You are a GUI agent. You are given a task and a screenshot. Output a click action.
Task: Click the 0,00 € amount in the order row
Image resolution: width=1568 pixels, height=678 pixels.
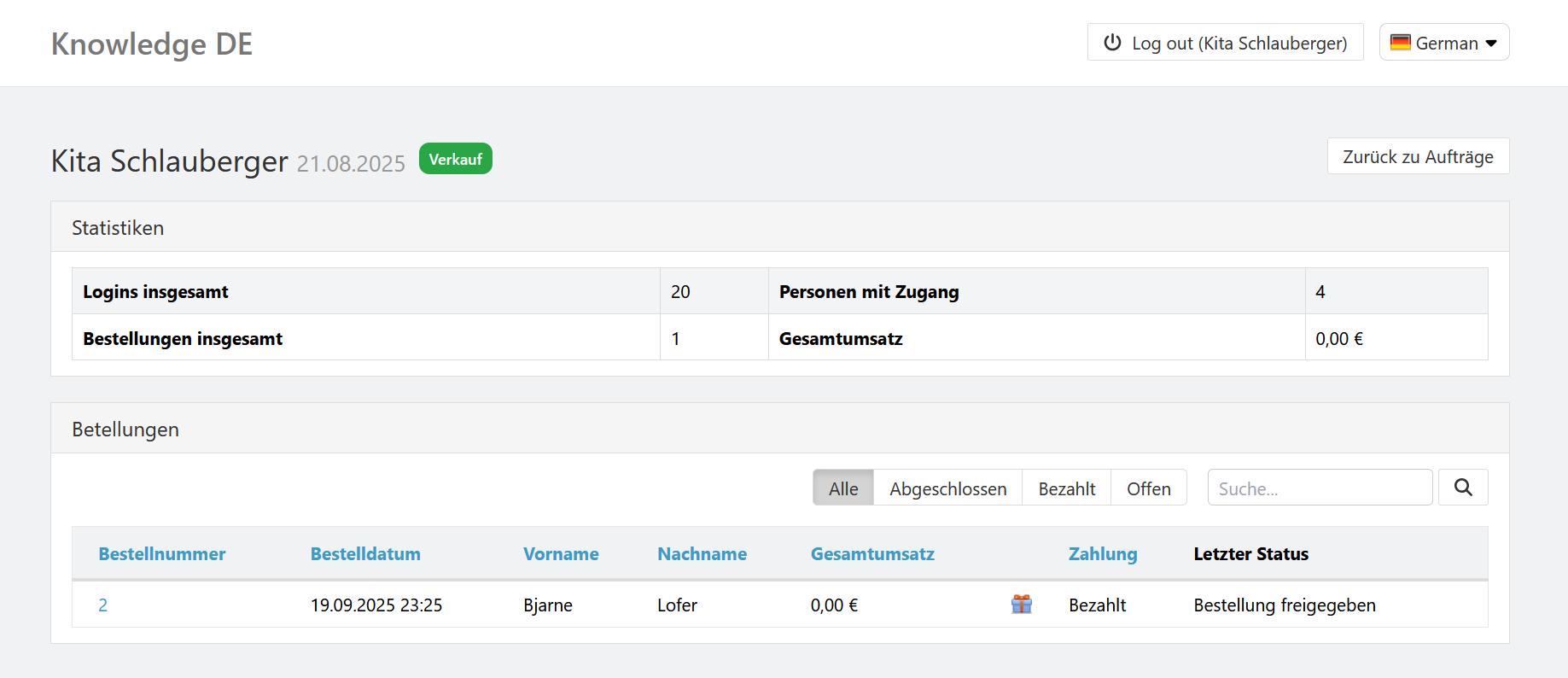coord(834,605)
